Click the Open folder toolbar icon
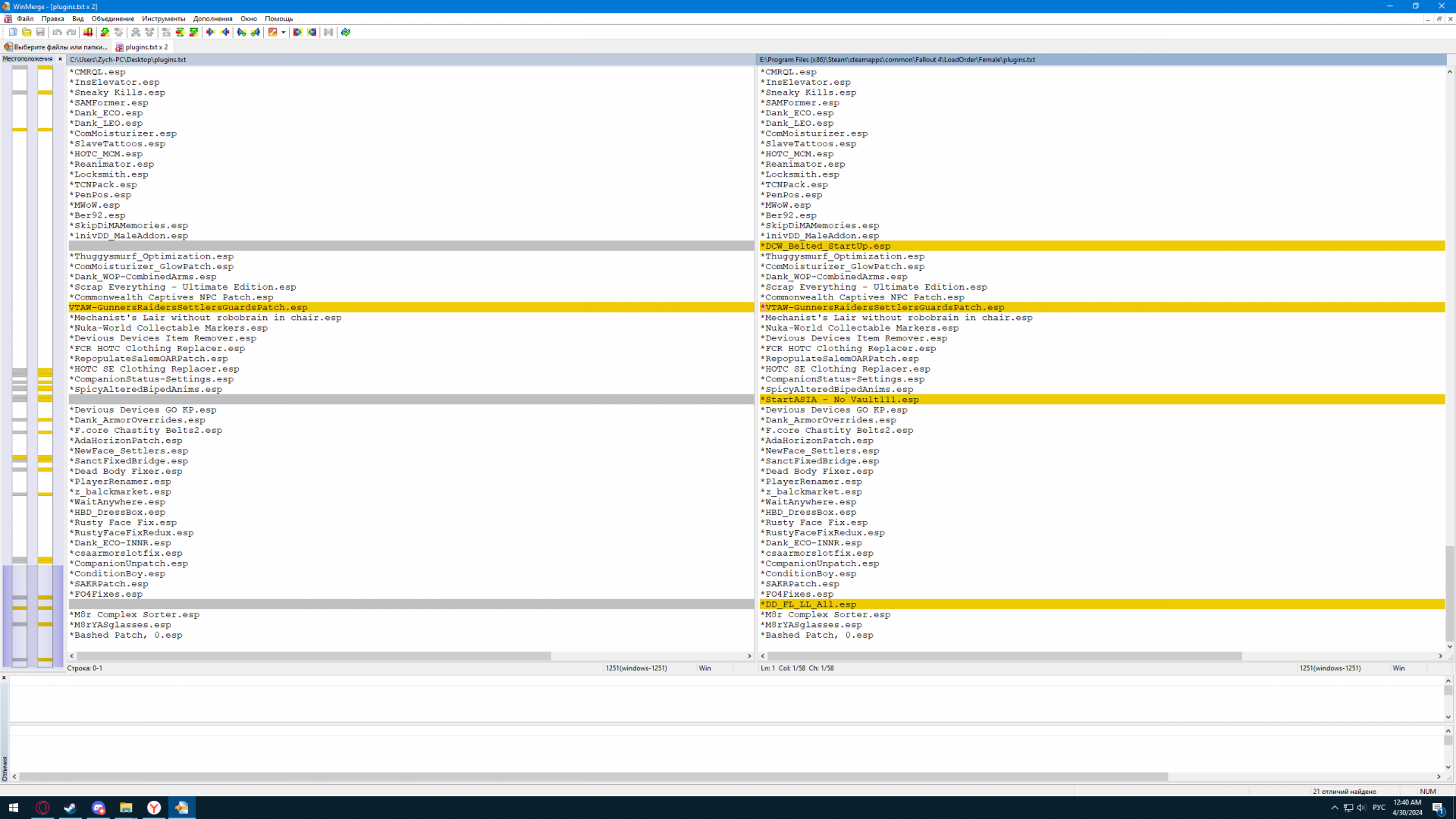The image size is (1456, 819). point(27,32)
